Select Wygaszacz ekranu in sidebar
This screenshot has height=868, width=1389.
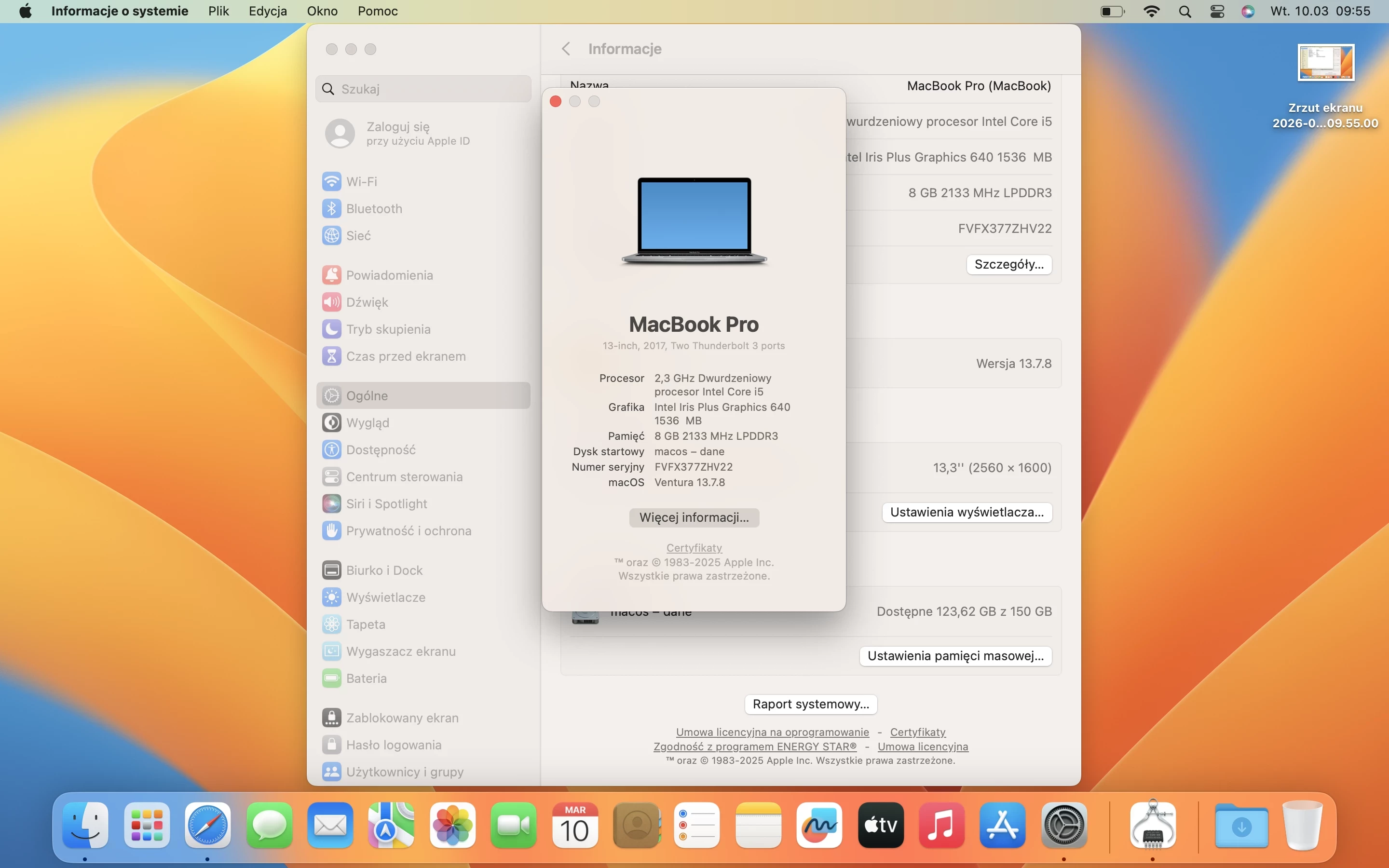tap(400, 651)
